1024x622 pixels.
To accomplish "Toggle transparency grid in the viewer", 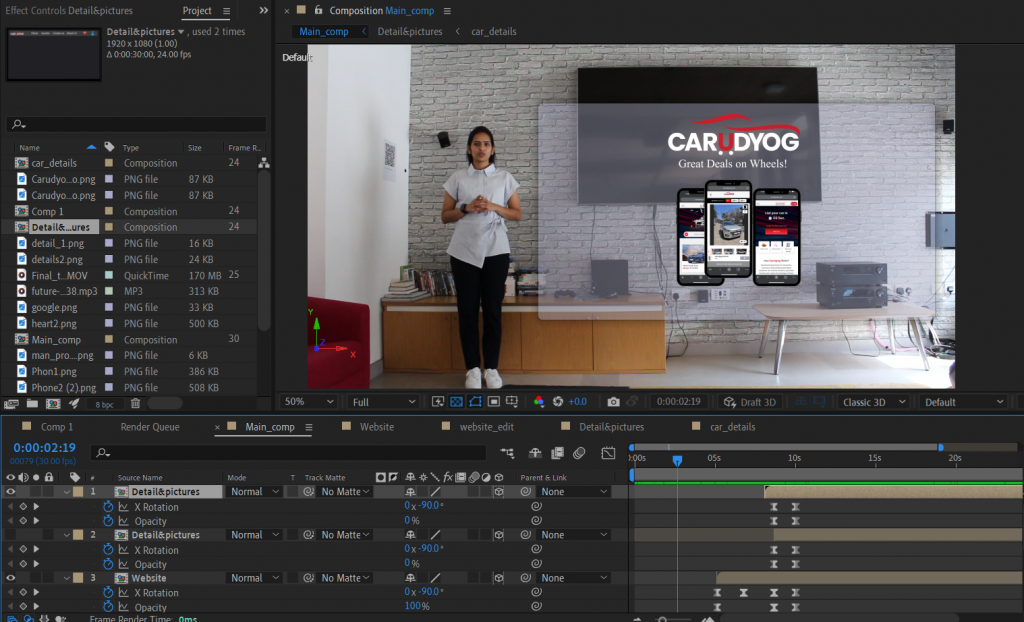I will pos(456,402).
